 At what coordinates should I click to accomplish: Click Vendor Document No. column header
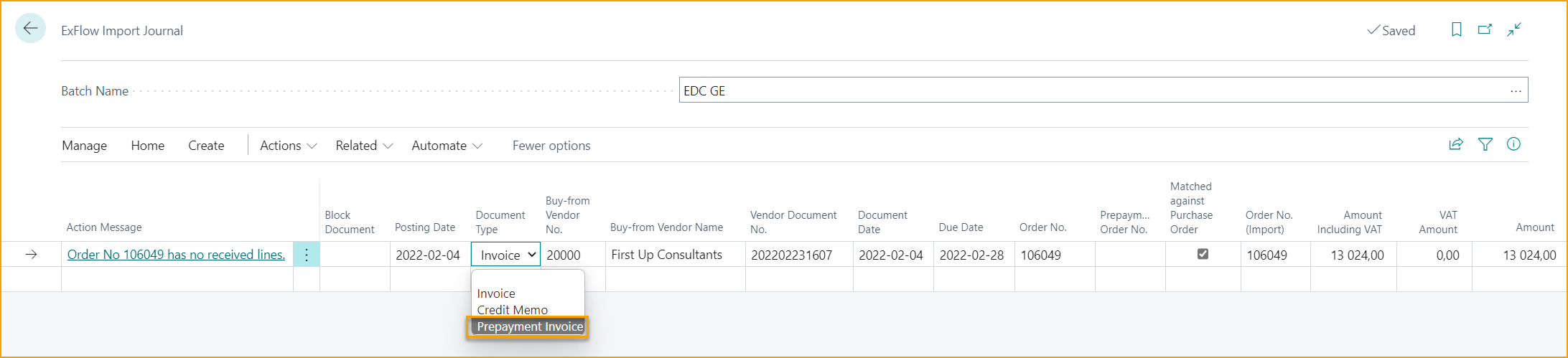click(793, 222)
